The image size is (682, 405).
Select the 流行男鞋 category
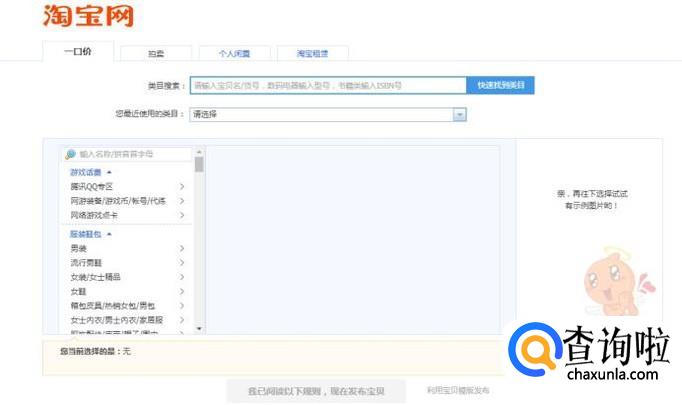tap(86, 263)
